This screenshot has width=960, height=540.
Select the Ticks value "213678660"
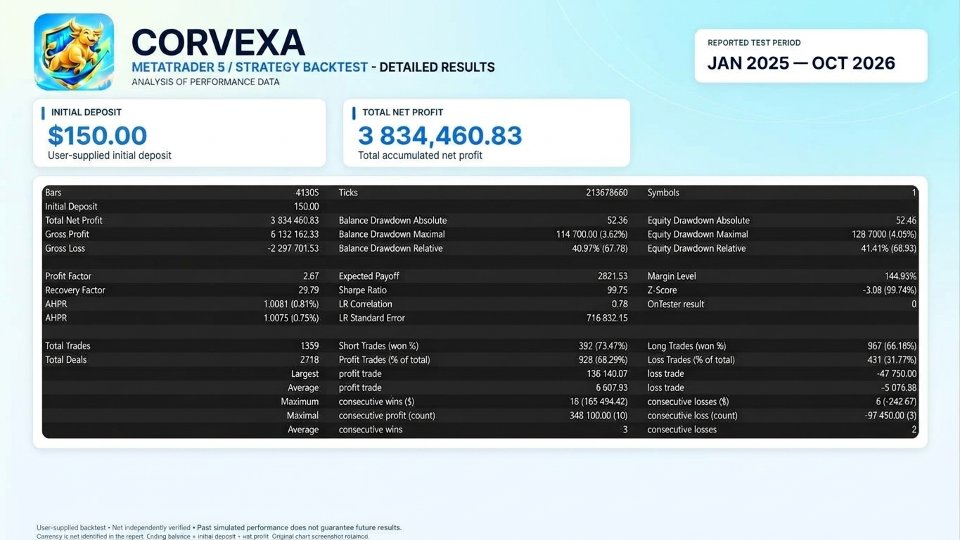(x=607, y=192)
